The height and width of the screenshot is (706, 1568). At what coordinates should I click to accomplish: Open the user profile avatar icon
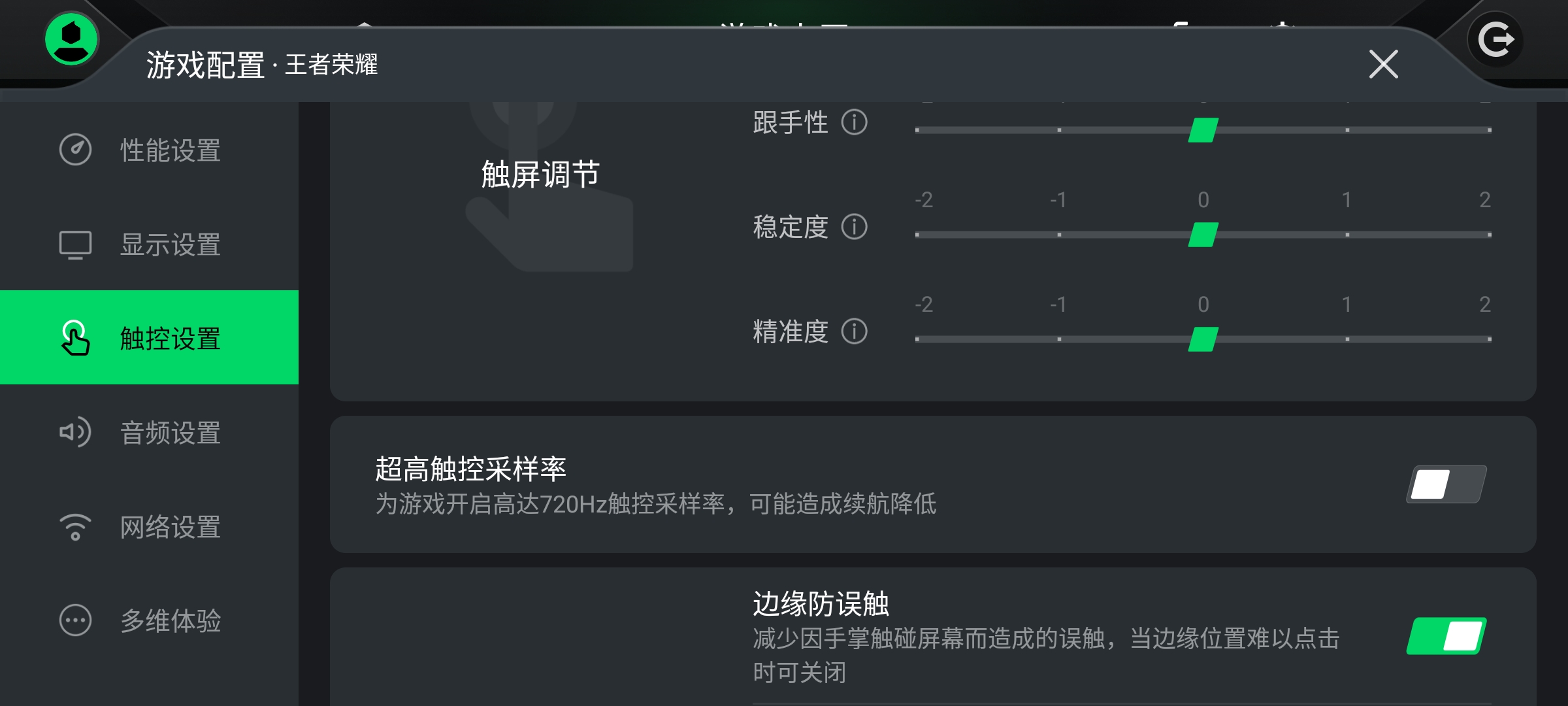(72, 39)
